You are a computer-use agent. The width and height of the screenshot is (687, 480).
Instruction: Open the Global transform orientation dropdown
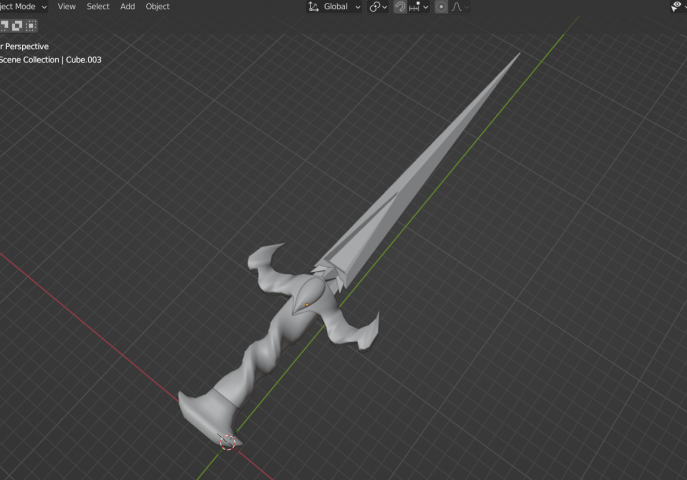[334, 7]
